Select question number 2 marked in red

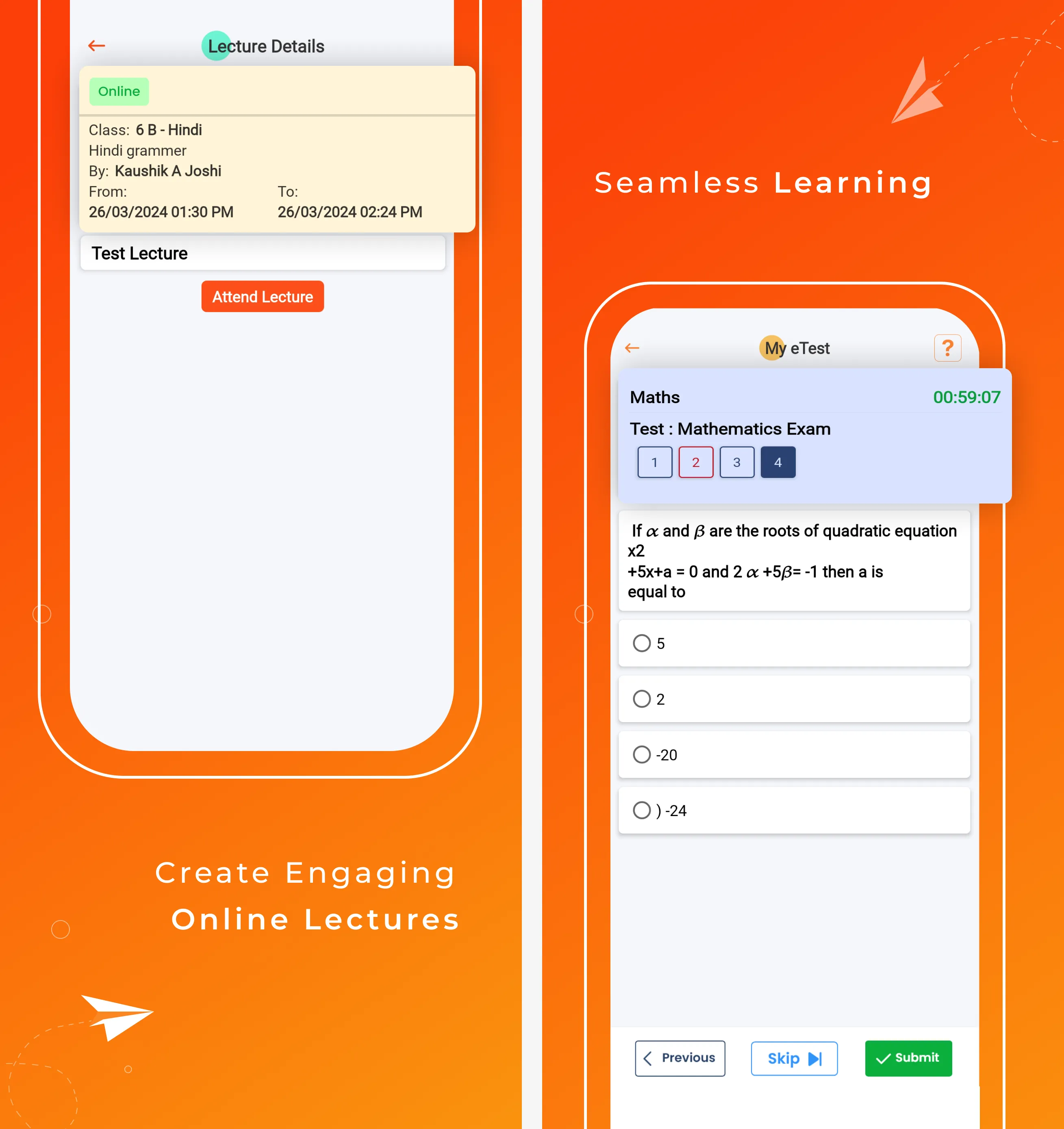(696, 462)
